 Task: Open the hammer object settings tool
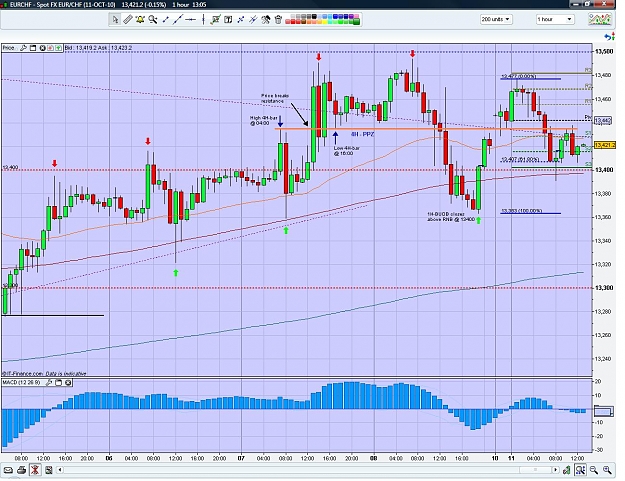265,19
